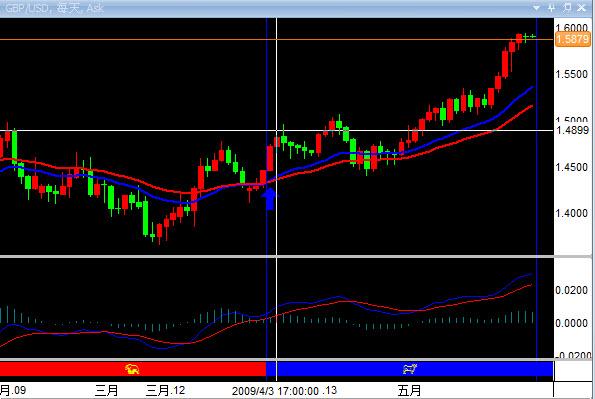Click the 1.5500 price axis label
Viewport: 595px width, 399px height.
[571, 74]
